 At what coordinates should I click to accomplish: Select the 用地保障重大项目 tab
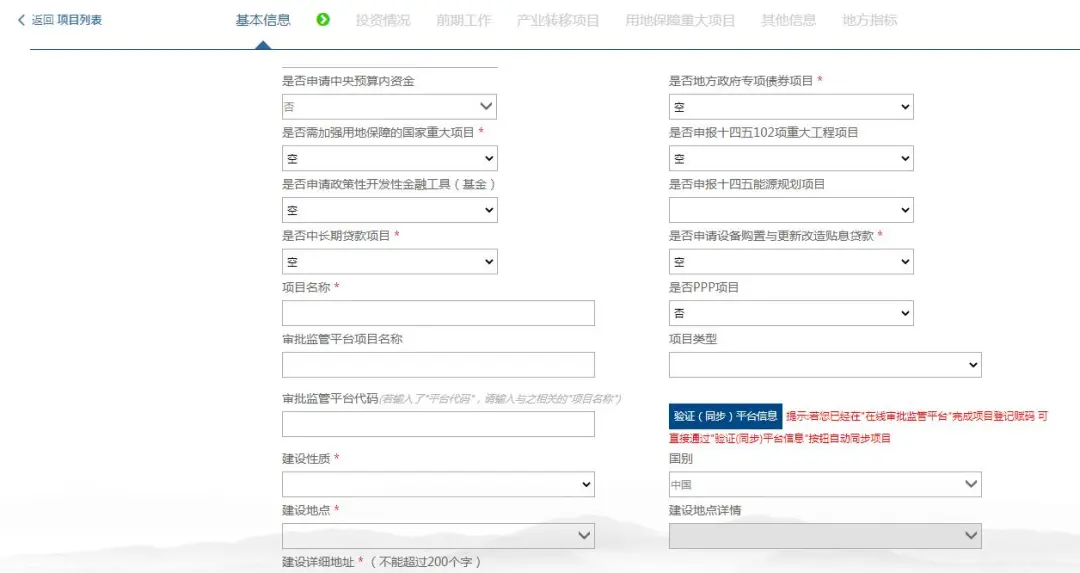click(x=680, y=20)
